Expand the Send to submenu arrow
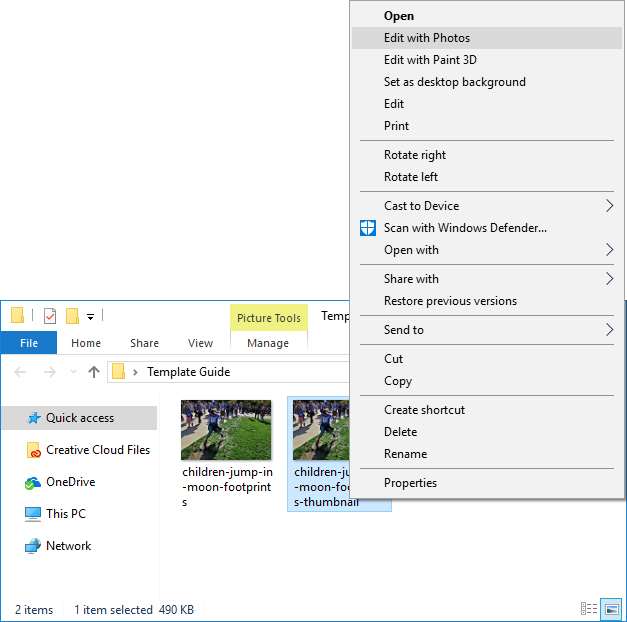The image size is (627, 622). click(x=609, y=330)
